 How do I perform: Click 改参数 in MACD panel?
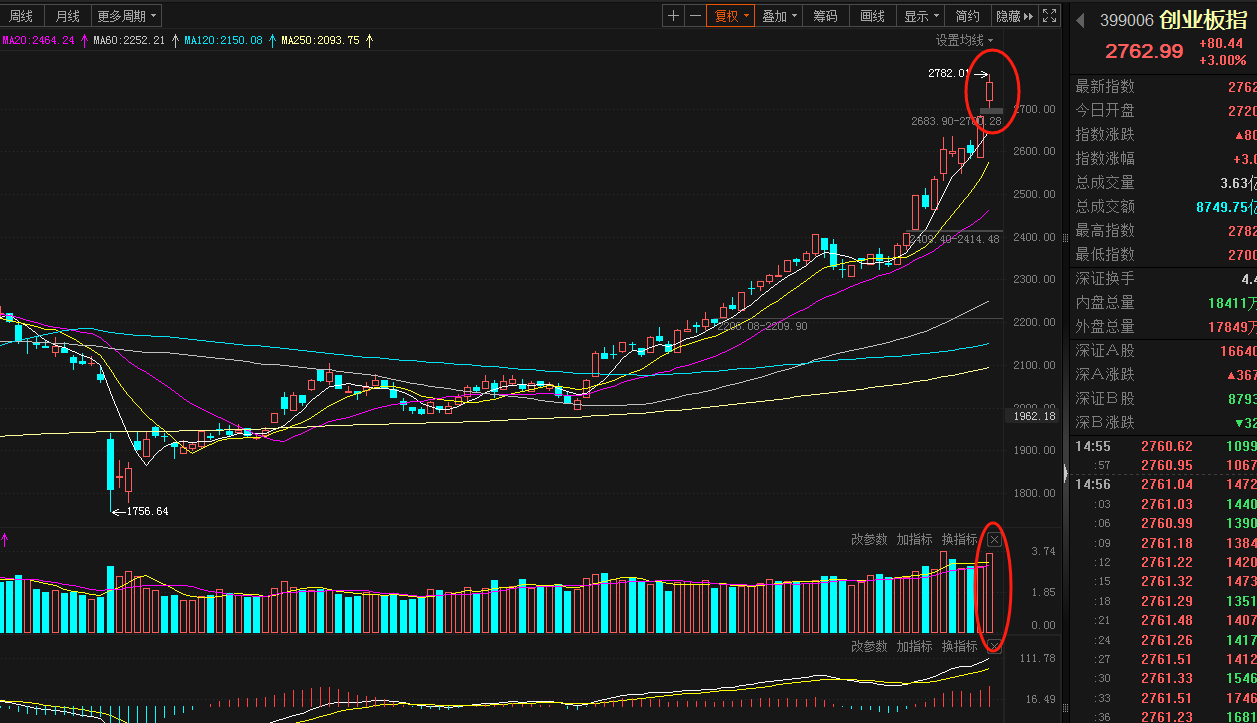pyautogui.click(x=869, y=646)
